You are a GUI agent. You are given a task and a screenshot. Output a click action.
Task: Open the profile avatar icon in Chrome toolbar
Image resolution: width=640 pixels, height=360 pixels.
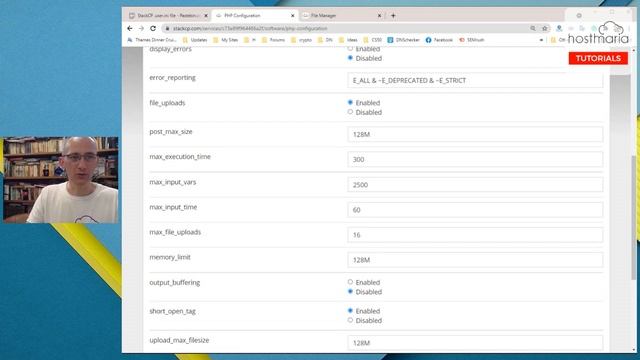[559, 29]
